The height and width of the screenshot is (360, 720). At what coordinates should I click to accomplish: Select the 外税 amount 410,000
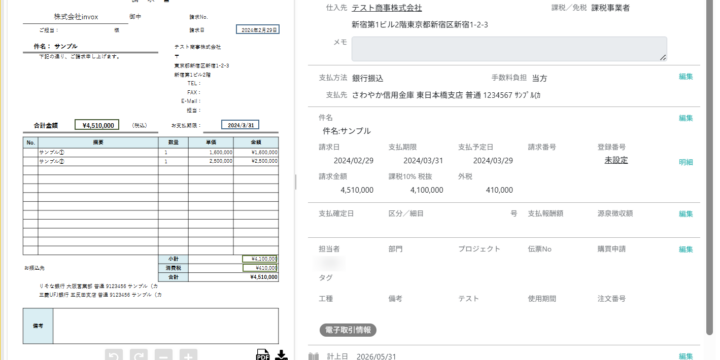pyautogui.click(x=499, y=190)
